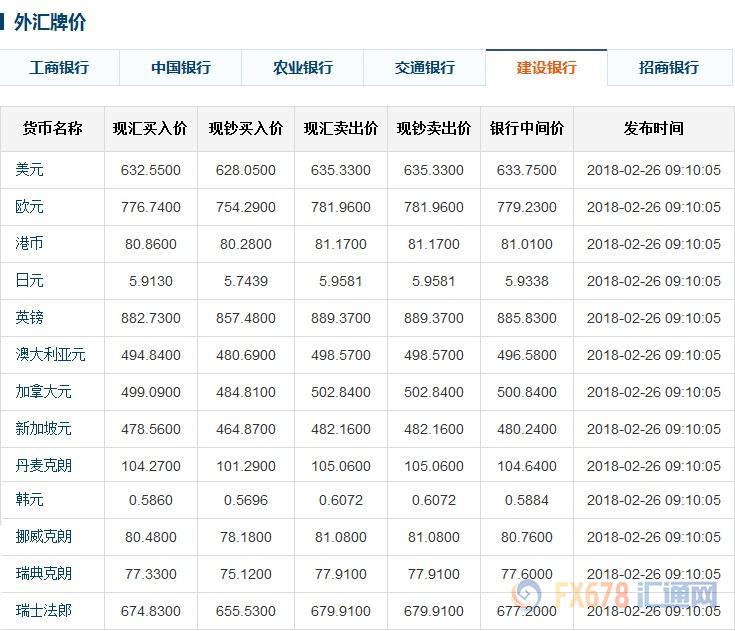The width and height of the screenshot is (735, 631).
Task: Open the 加拿大元 currency link
Action: (x=44, y=391)
